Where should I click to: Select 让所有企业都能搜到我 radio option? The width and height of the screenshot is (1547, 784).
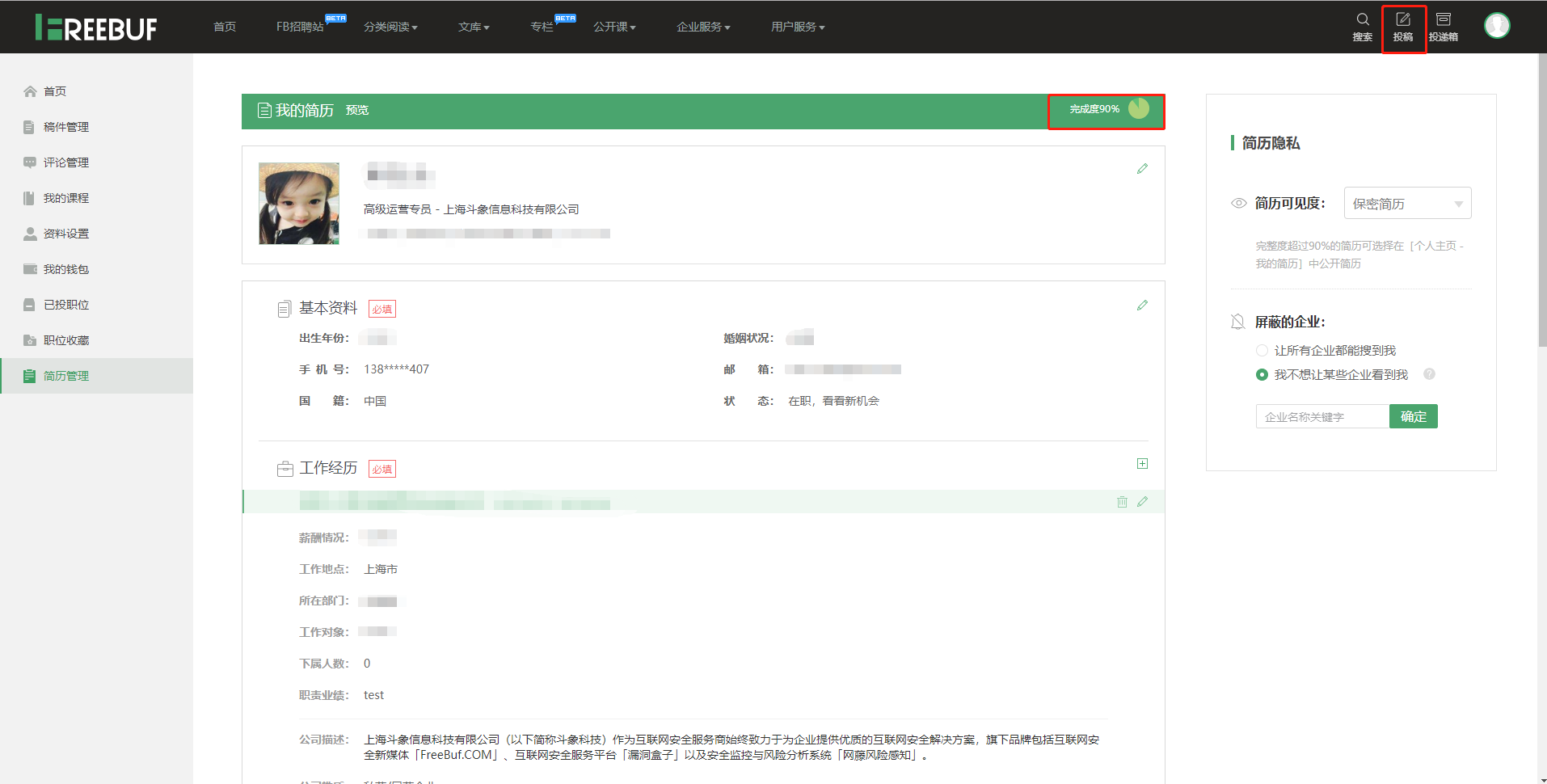tap(1262, 351)
